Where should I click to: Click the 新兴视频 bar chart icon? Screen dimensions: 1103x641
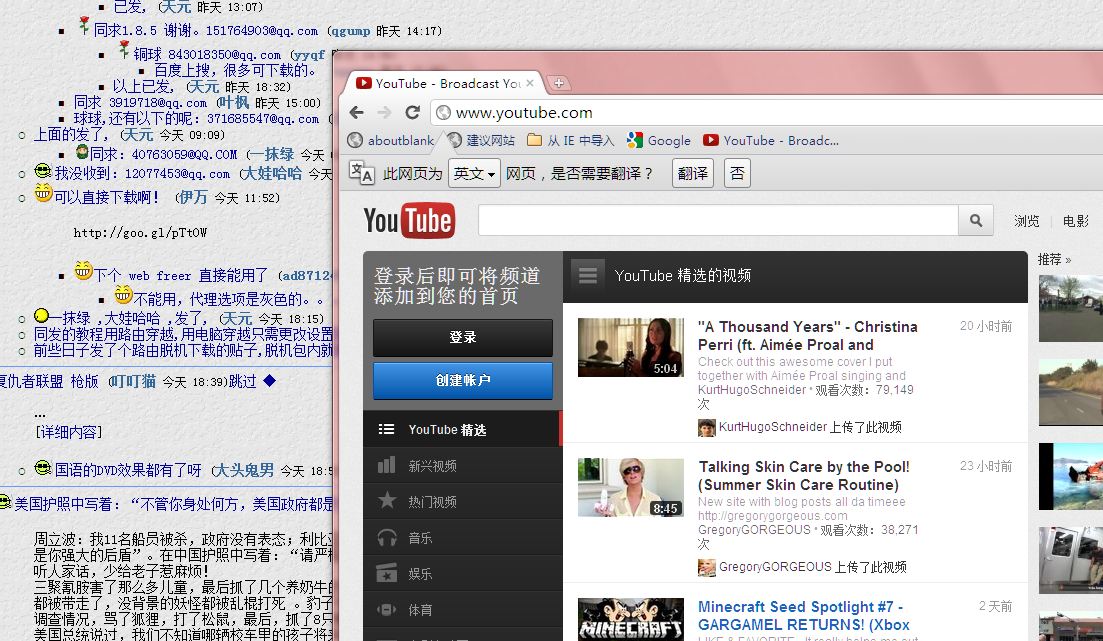click(386, 465)
